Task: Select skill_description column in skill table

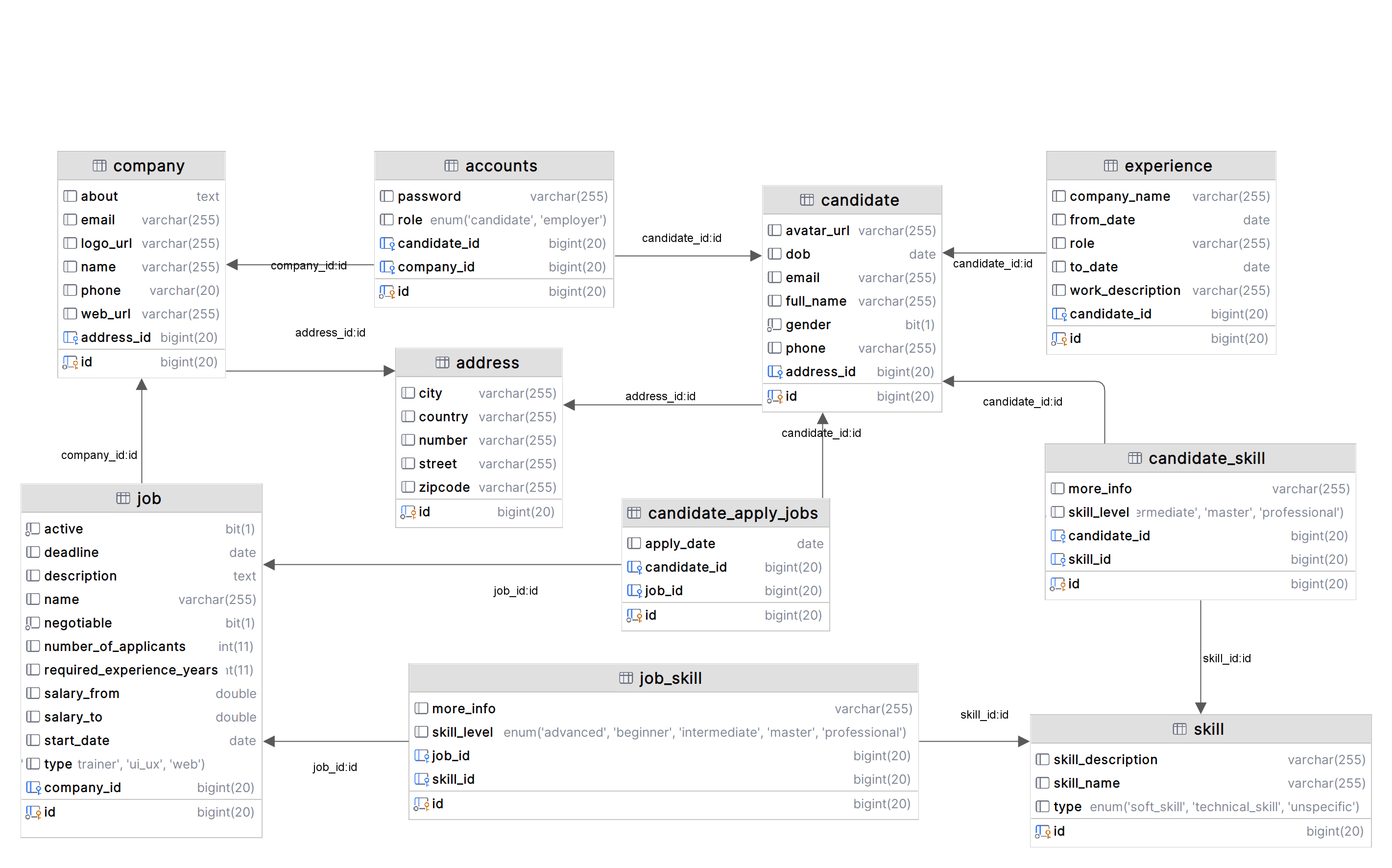Action: pyautogui.click(x=1200, y=759)
